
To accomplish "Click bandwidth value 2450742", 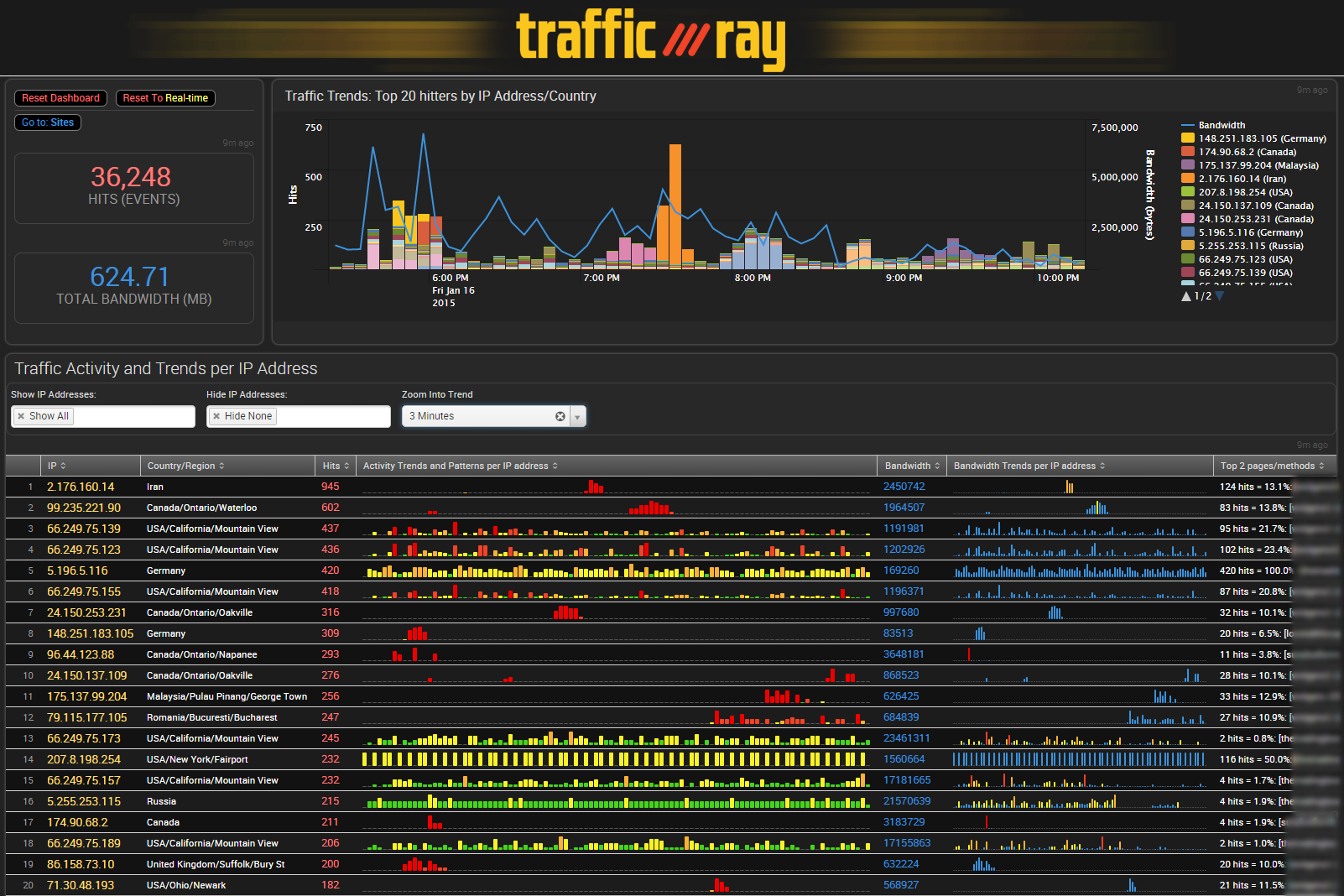I will tap(904, 487).
